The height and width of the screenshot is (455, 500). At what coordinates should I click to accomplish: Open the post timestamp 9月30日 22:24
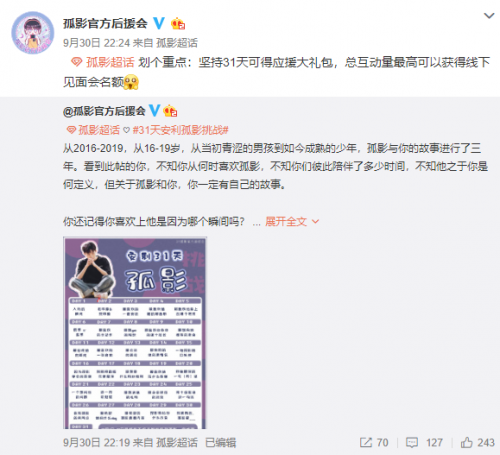pos(96,43)
